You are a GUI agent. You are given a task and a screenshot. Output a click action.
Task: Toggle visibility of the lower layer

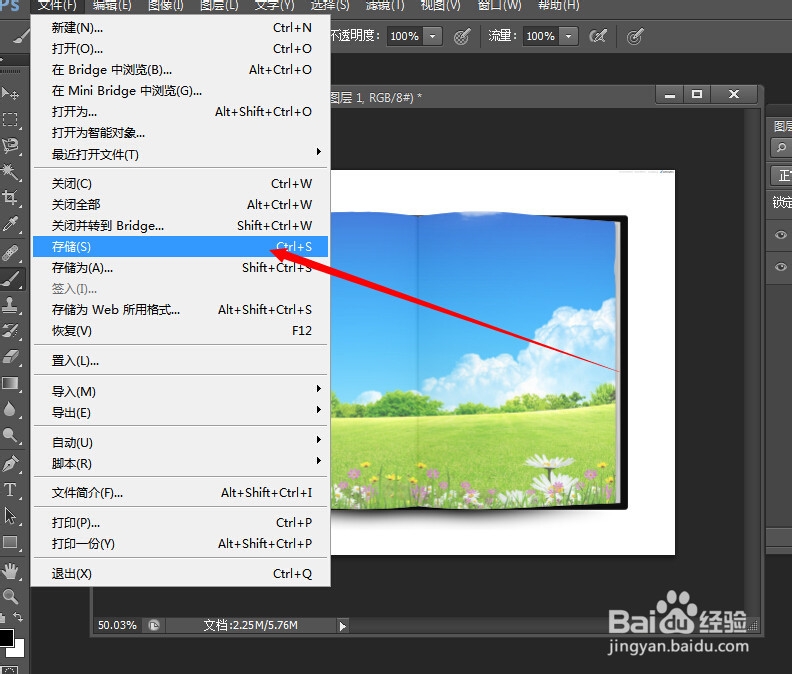point(780,267)
